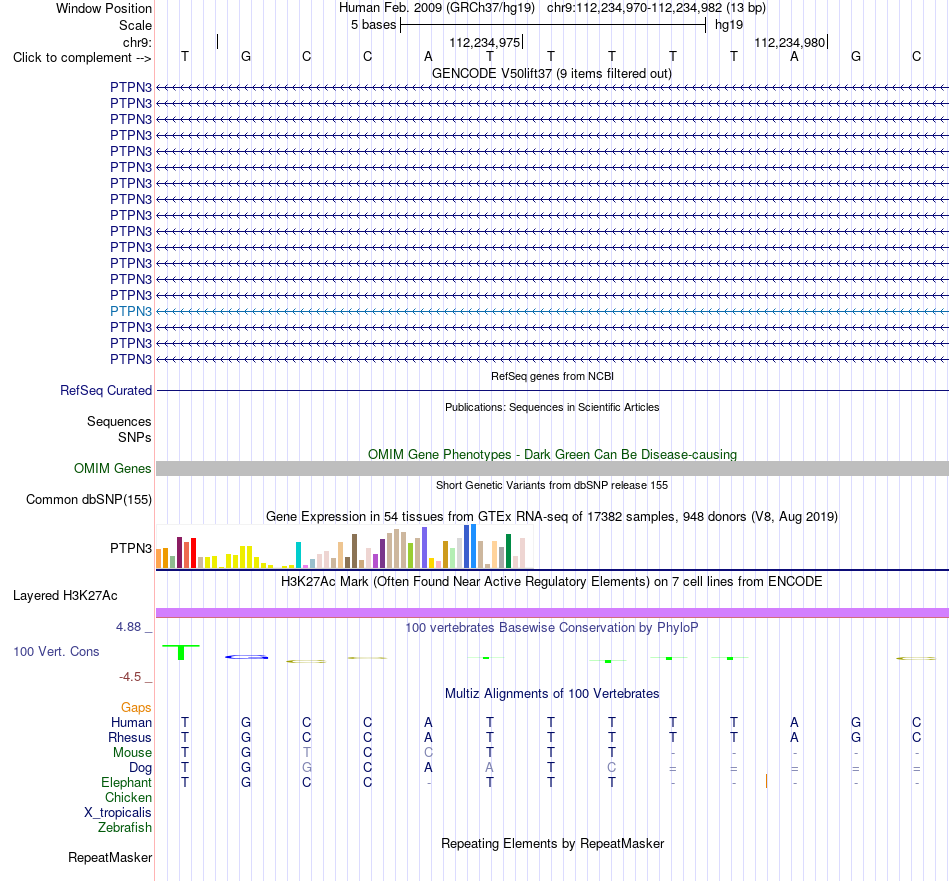
Task: Click the tall green PhyloP conservation bar
Action: (x=181, y=653)
